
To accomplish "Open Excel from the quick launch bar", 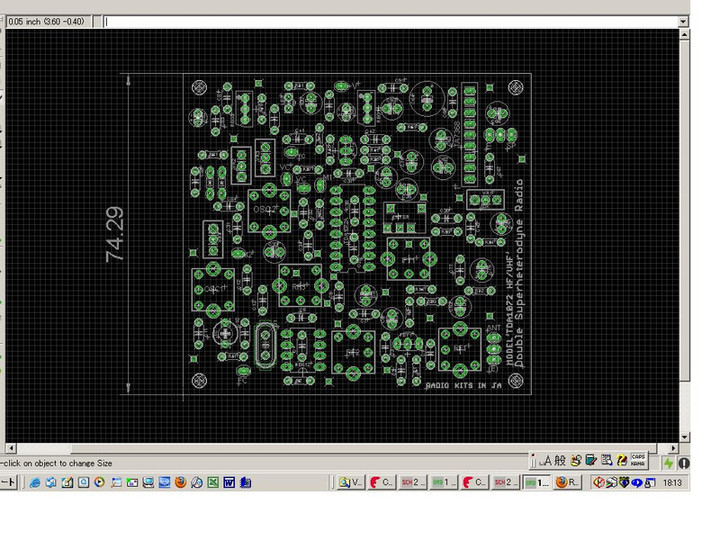I will [x=213, y=482].
